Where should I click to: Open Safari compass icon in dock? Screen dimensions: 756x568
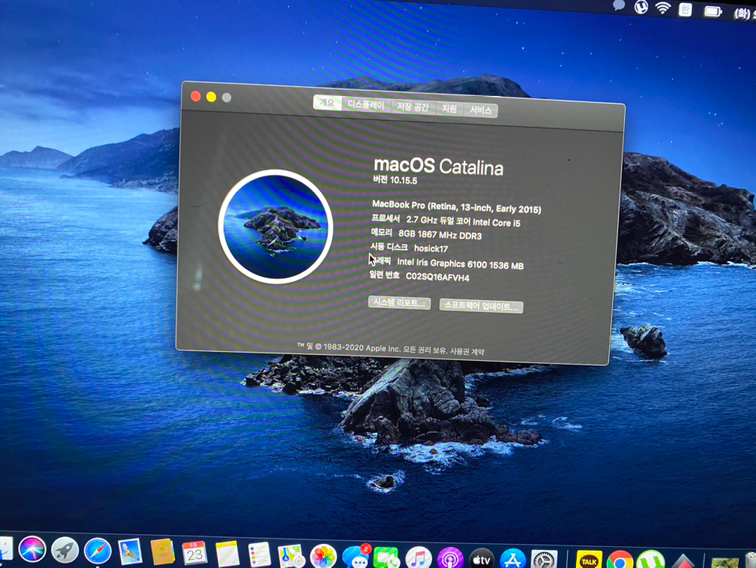[x=98, y=551]
